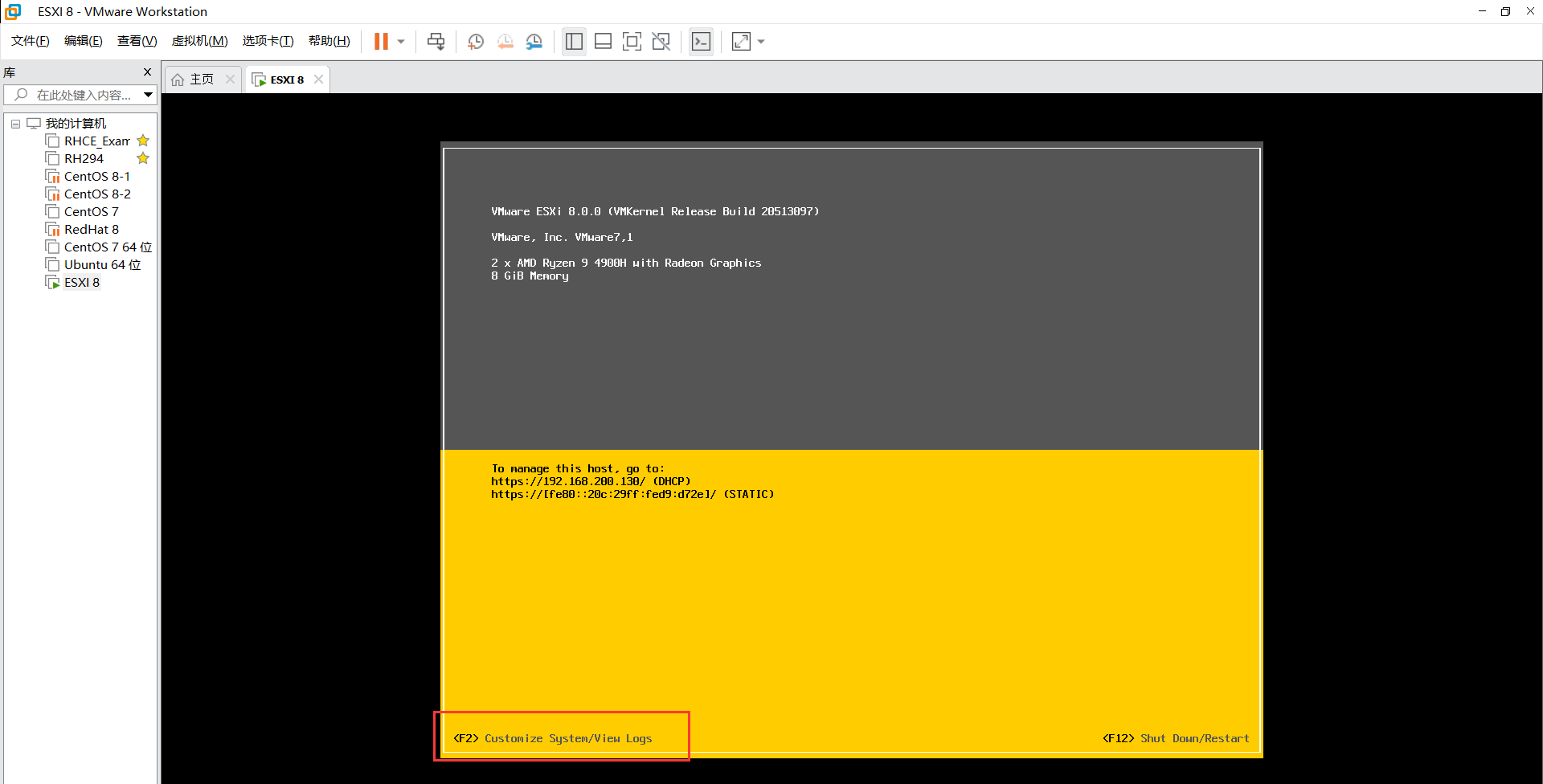The image size is (1543, 784).
Task: Minimize the VMware Workstation window
Action: click(x=1482, y=11)
